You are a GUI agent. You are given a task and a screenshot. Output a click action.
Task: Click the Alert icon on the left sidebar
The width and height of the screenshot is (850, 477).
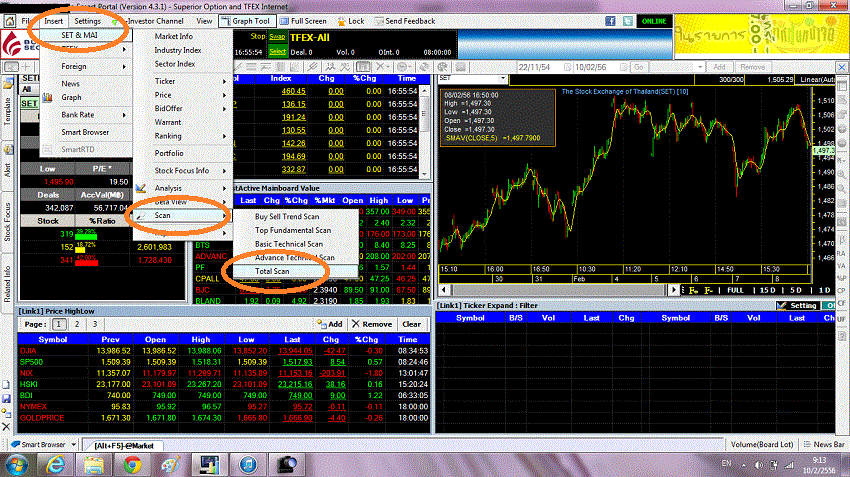pyautogui.click(x=8, y=150)
